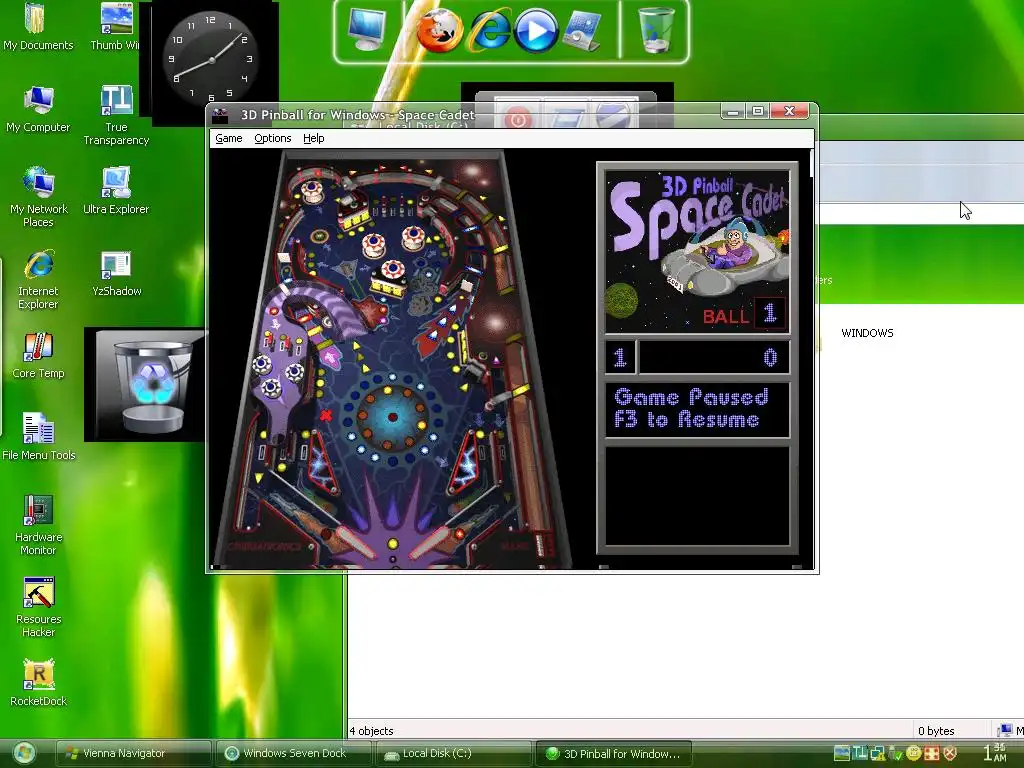The image size is (1024, 768).
Task: Switch to Windows Seven Dock taskbar button
Action: coord(294,754)
